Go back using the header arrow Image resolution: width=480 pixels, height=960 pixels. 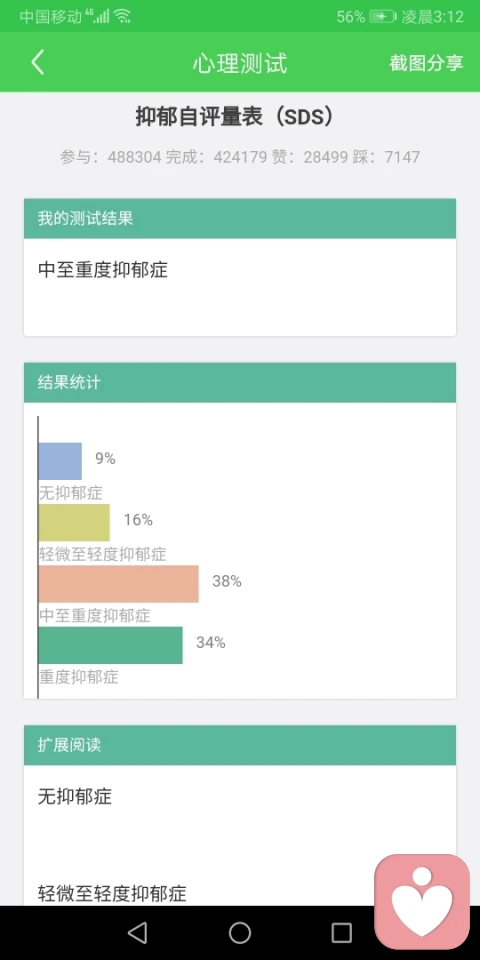(38, 62)
